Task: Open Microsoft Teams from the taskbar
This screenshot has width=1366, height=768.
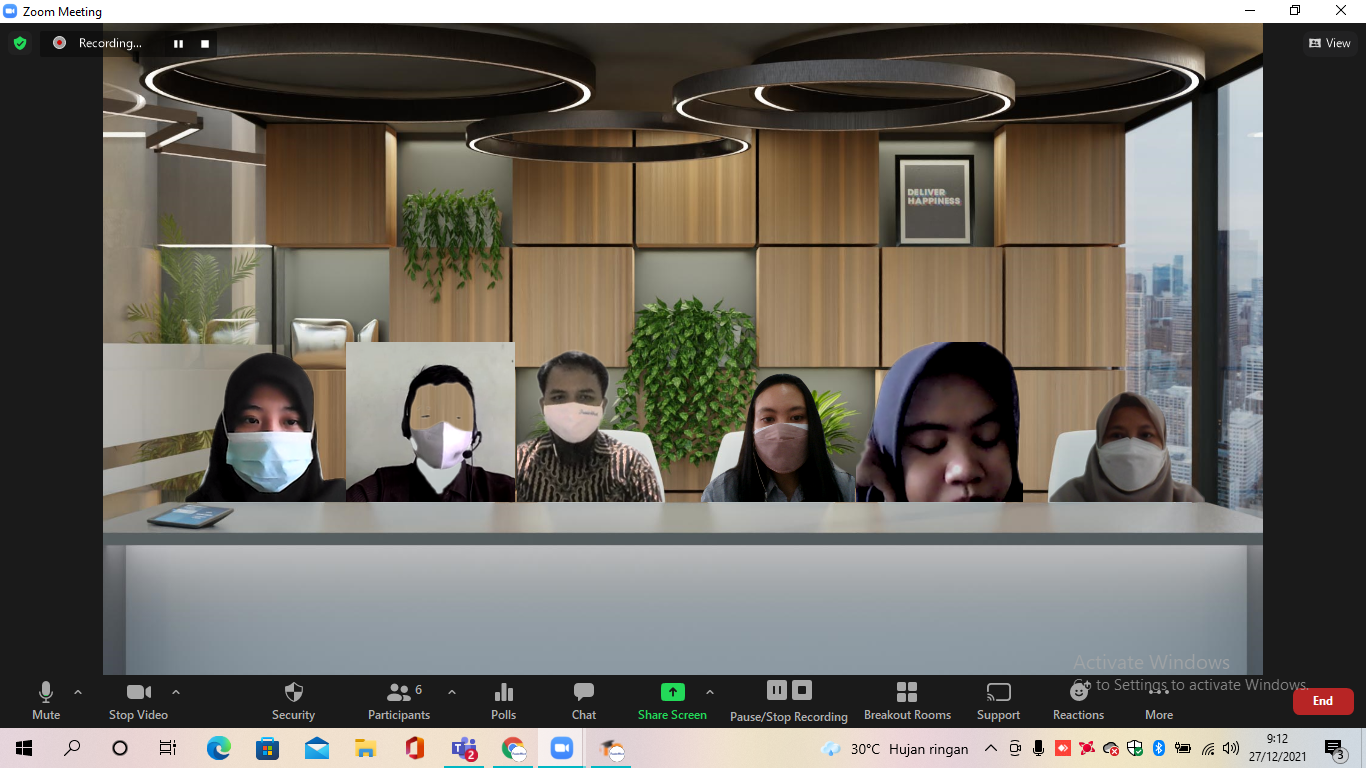Action: click(x=464, y=748)
